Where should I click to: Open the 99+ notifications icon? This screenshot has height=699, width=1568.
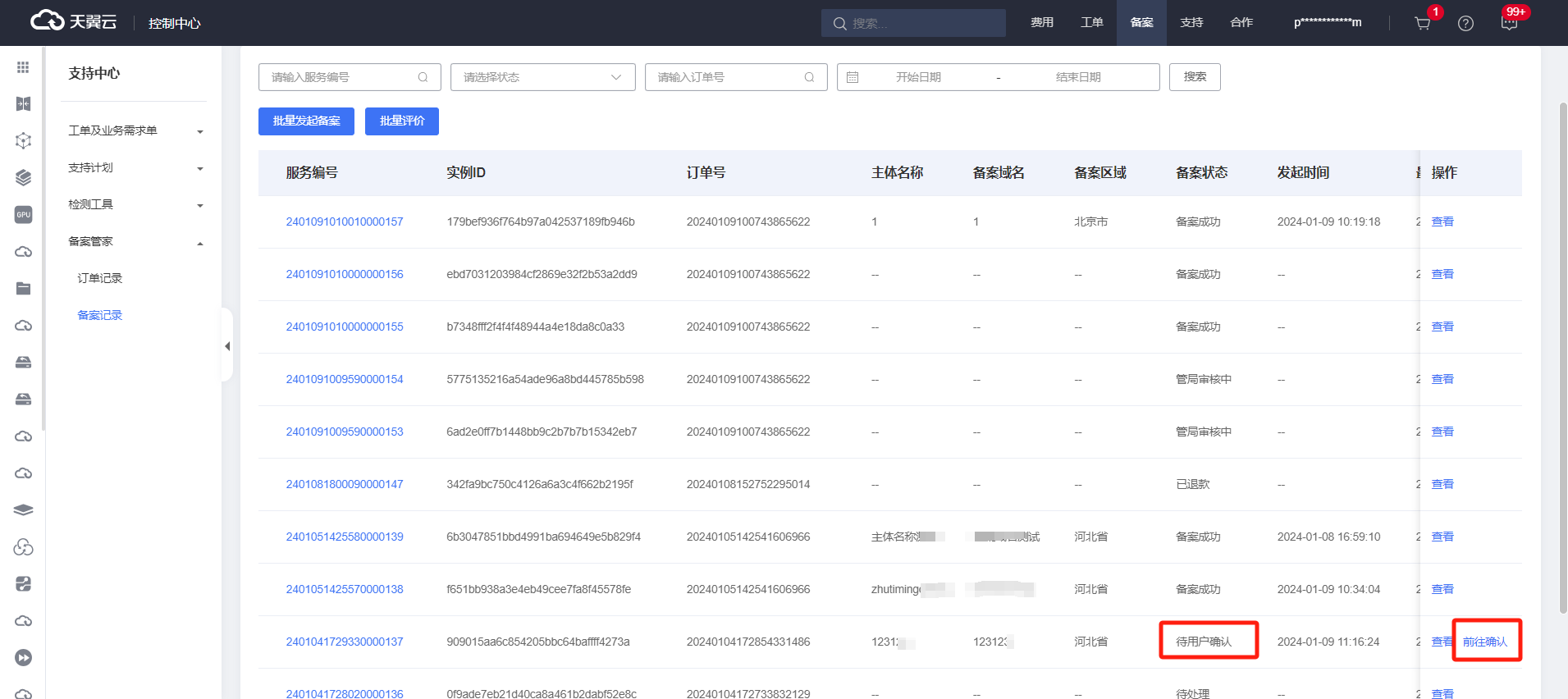(x=1509, y=23)
